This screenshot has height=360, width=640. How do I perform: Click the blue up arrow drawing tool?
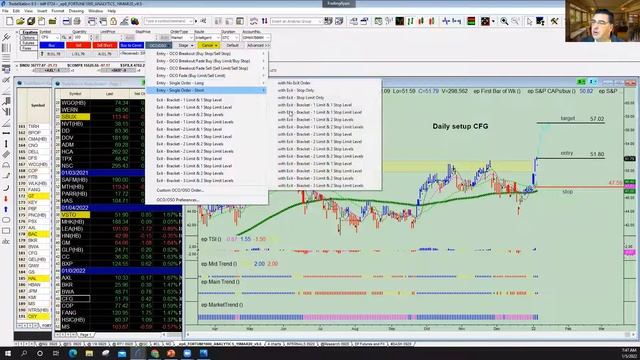tap(6, 209)
